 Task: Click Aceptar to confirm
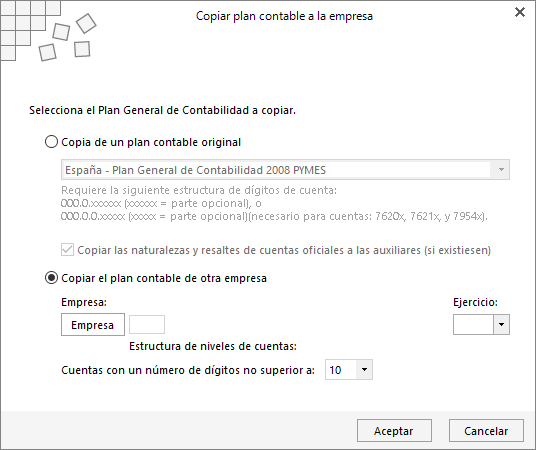[394, 431]
